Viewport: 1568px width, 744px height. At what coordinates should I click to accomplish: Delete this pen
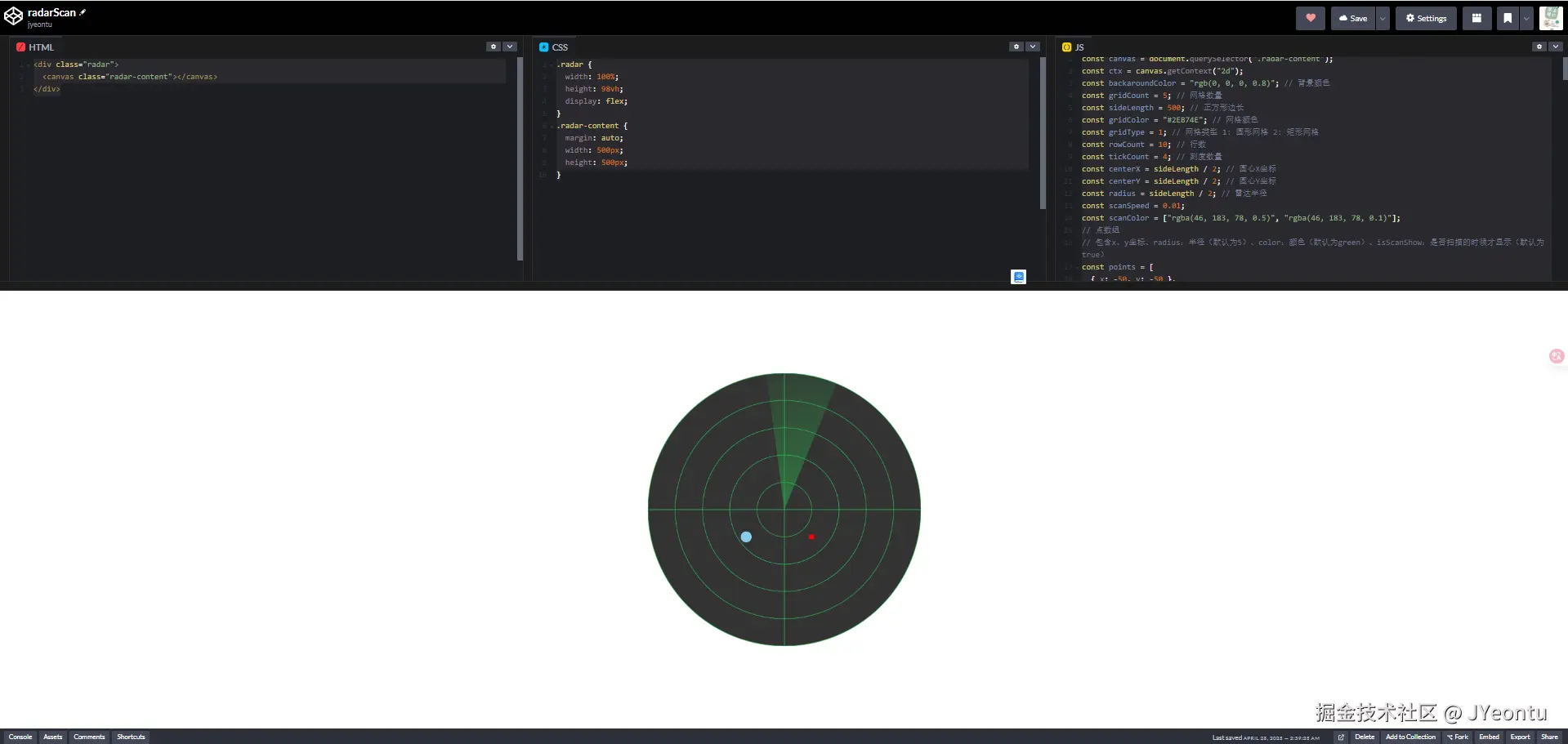point(1365,737)
